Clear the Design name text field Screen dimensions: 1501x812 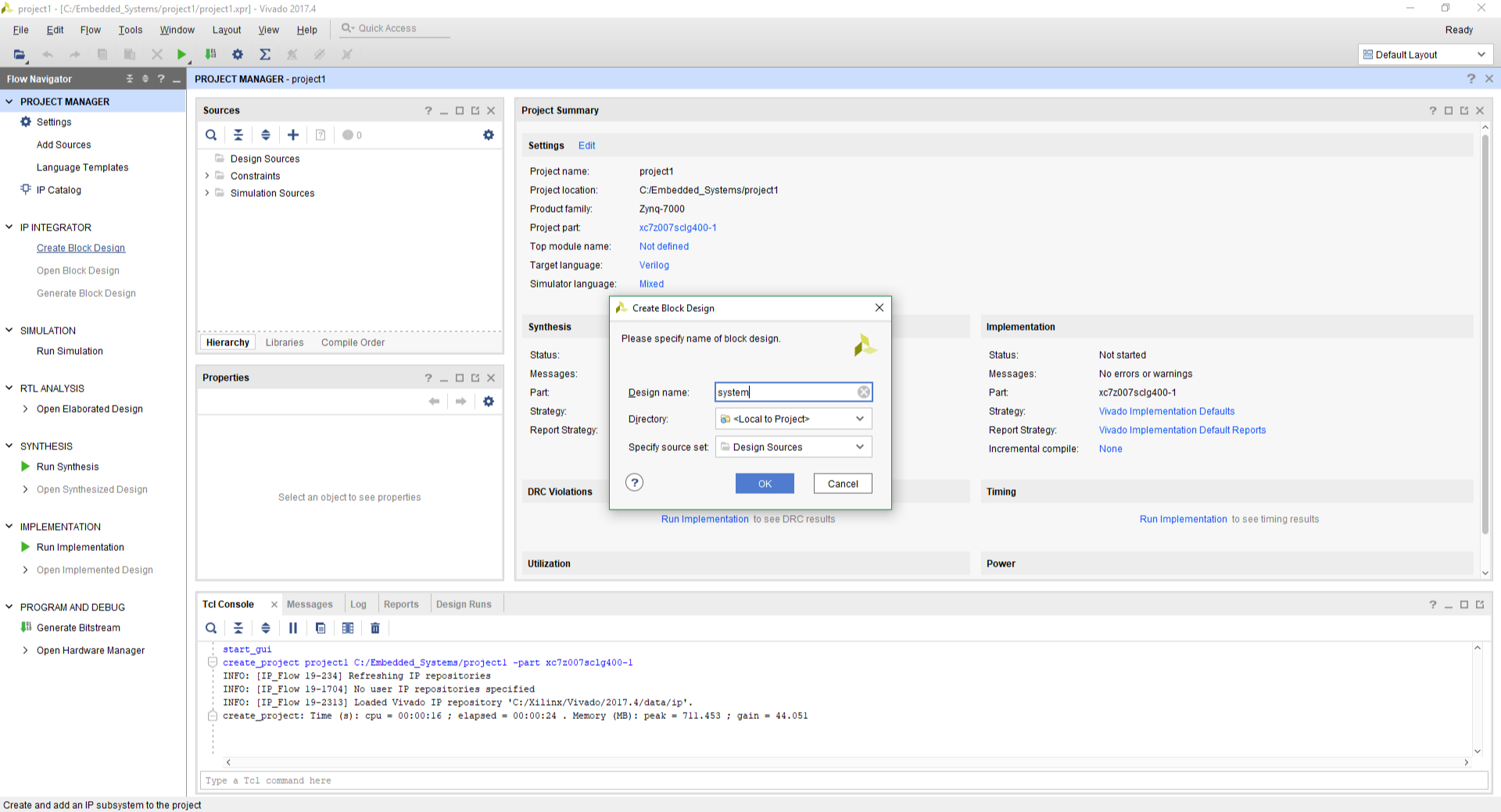click(x=863, y=392)
